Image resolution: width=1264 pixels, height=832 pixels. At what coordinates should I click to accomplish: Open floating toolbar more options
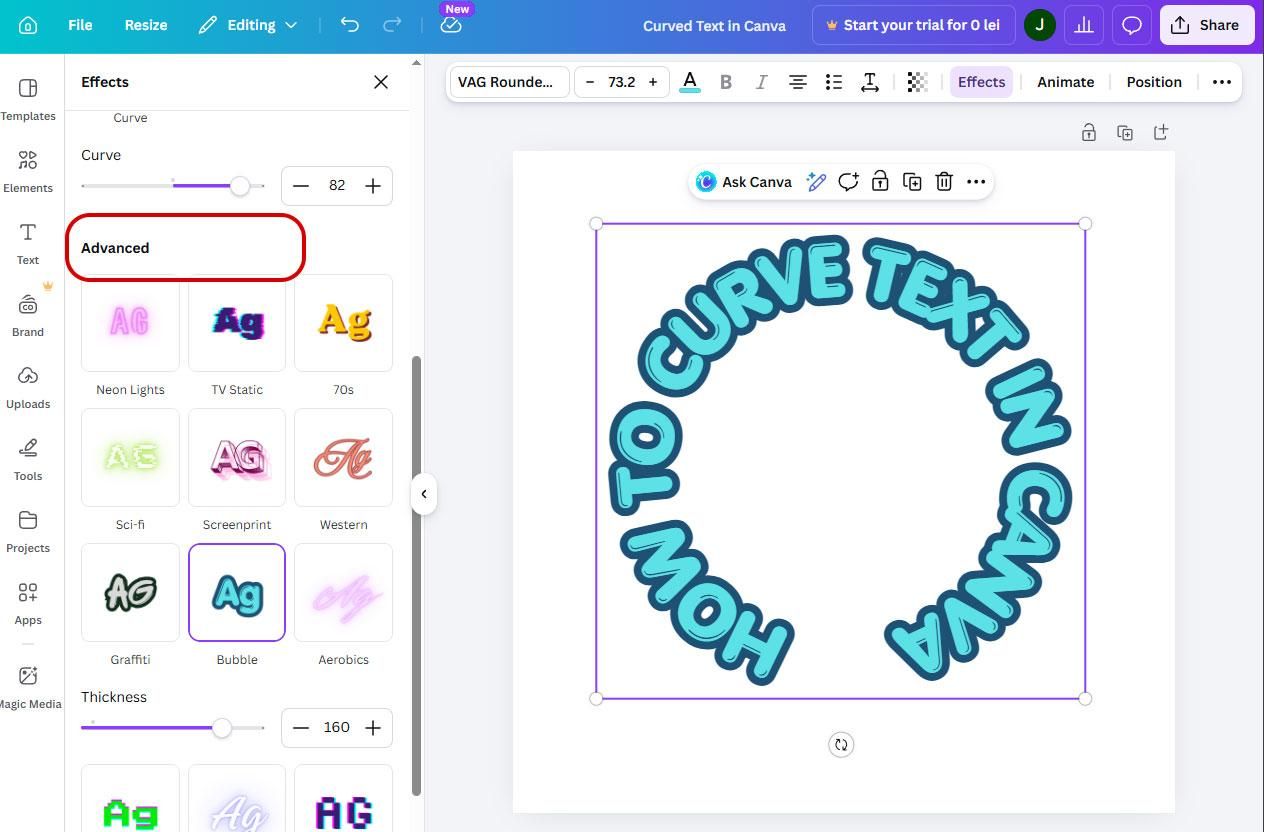point(976,182)
